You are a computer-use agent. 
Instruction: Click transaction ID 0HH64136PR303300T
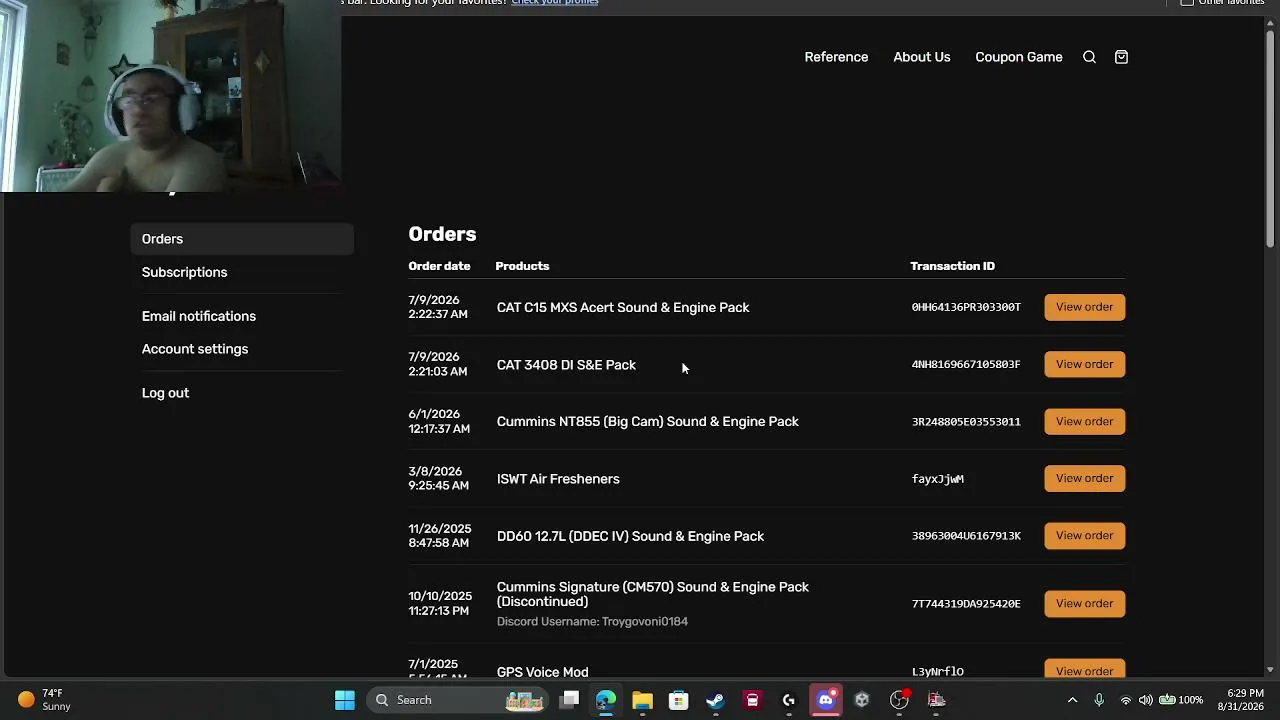pyautogui.click(x=966, y=307)
